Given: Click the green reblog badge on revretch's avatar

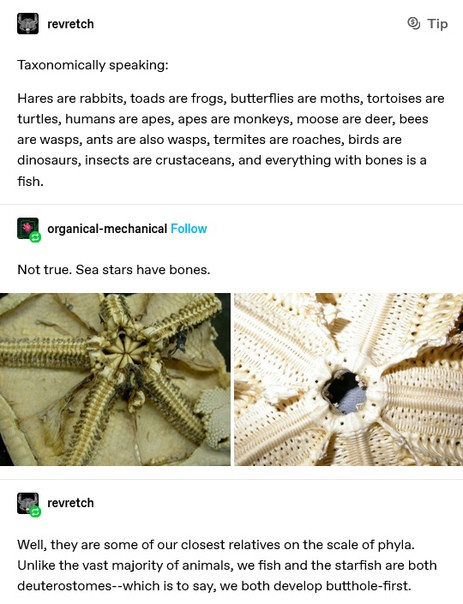Looking at the screenshot, I should click(x=36, y=512).
